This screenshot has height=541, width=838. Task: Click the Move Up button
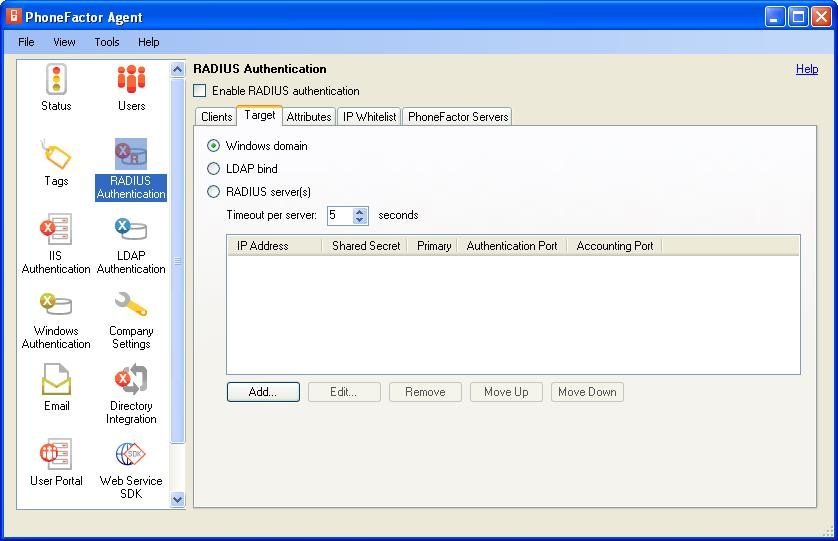(506, 392)
